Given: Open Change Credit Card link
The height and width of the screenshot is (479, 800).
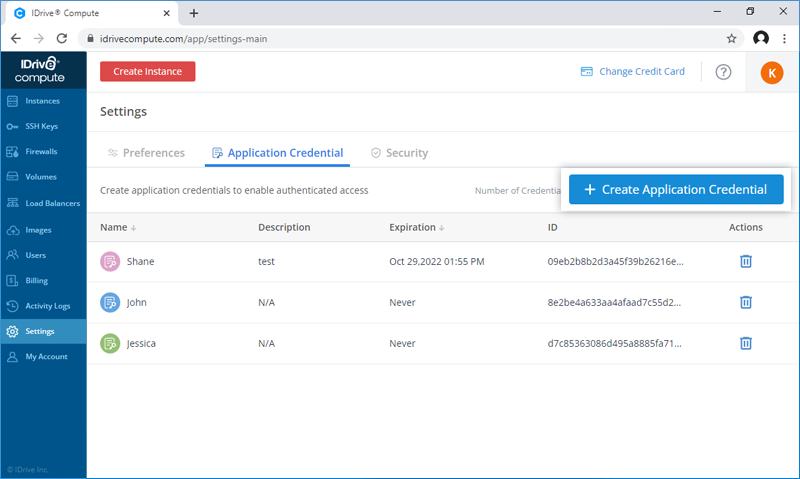Looking at the screenshot, I should point(633,71).
